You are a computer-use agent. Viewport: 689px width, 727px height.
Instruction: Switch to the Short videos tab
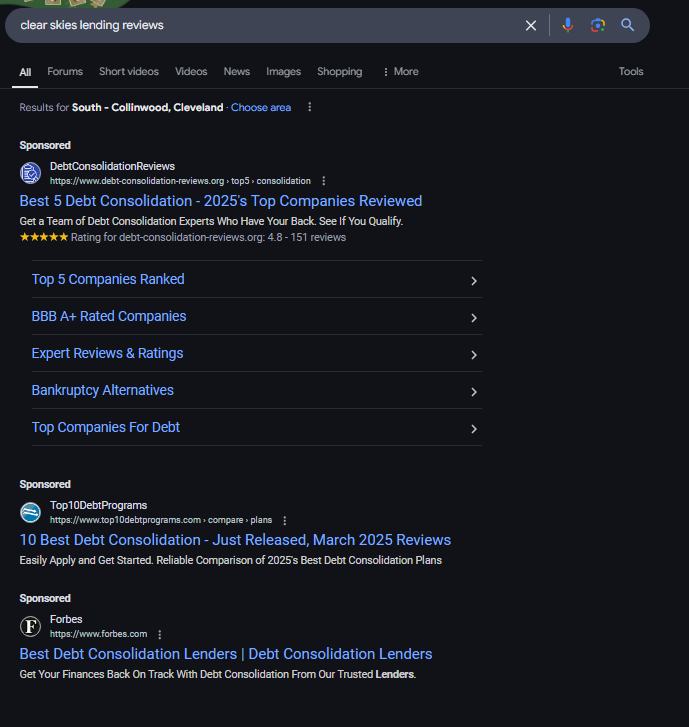tap(129, 71)
